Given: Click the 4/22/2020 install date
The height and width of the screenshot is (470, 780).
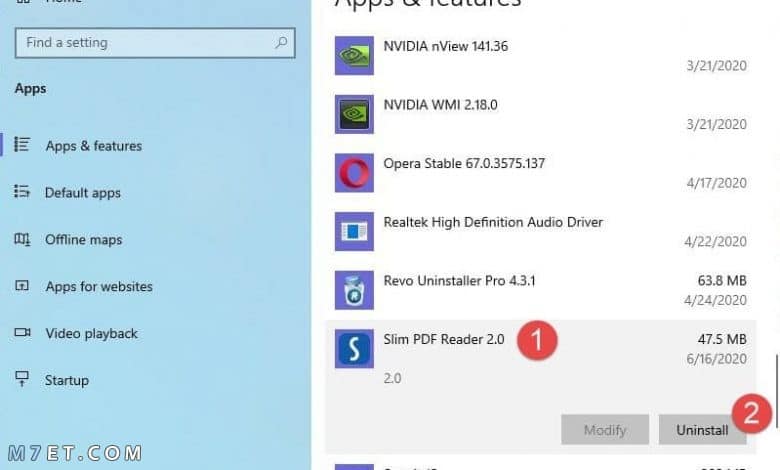Looking at the screenshot, I should [x=715, y=242].
